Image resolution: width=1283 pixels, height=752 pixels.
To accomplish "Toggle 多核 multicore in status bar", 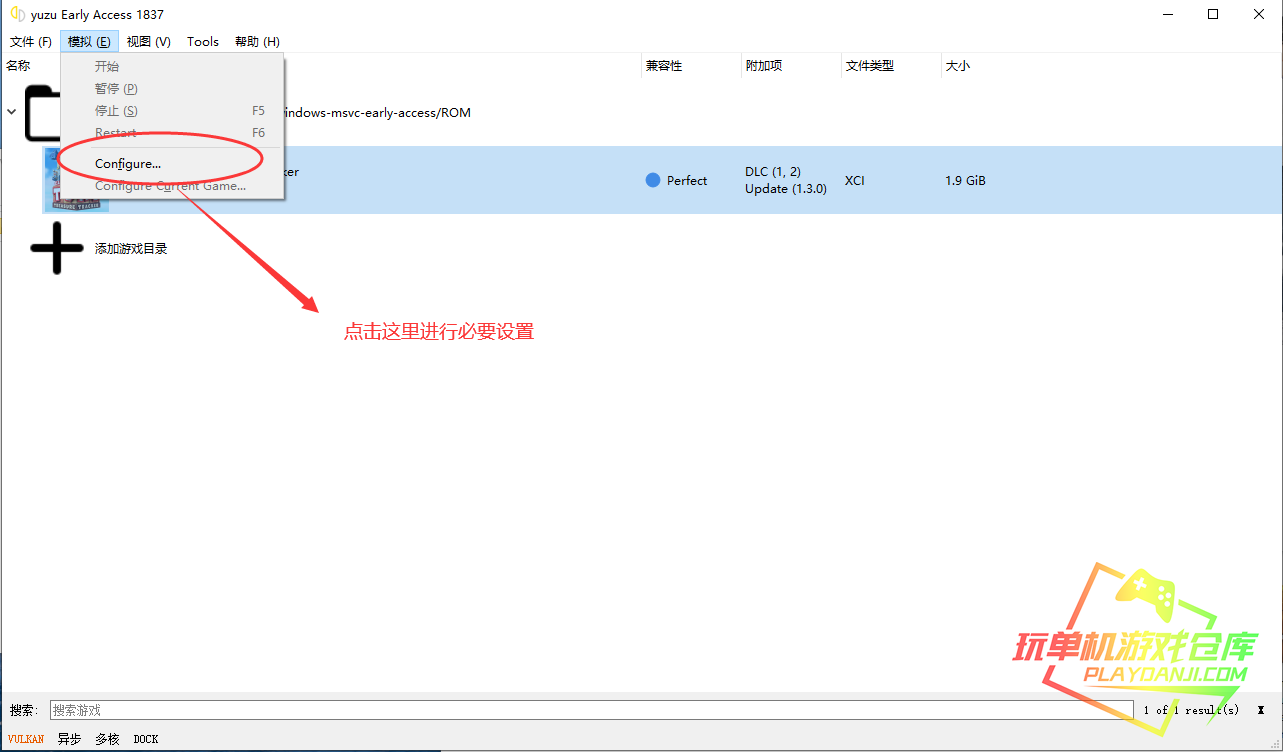I will tap(107, 739).
